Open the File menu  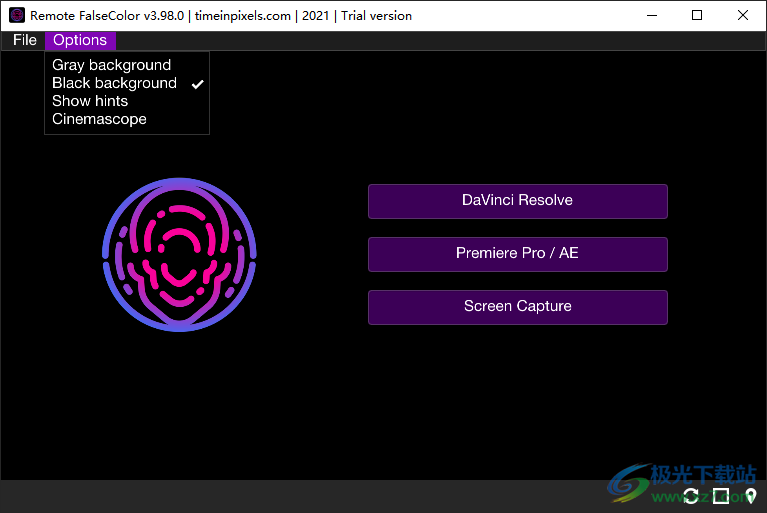[x=24, y=40]
